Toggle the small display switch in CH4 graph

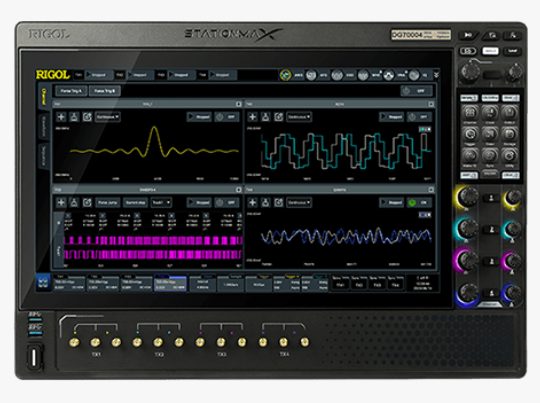425,215
